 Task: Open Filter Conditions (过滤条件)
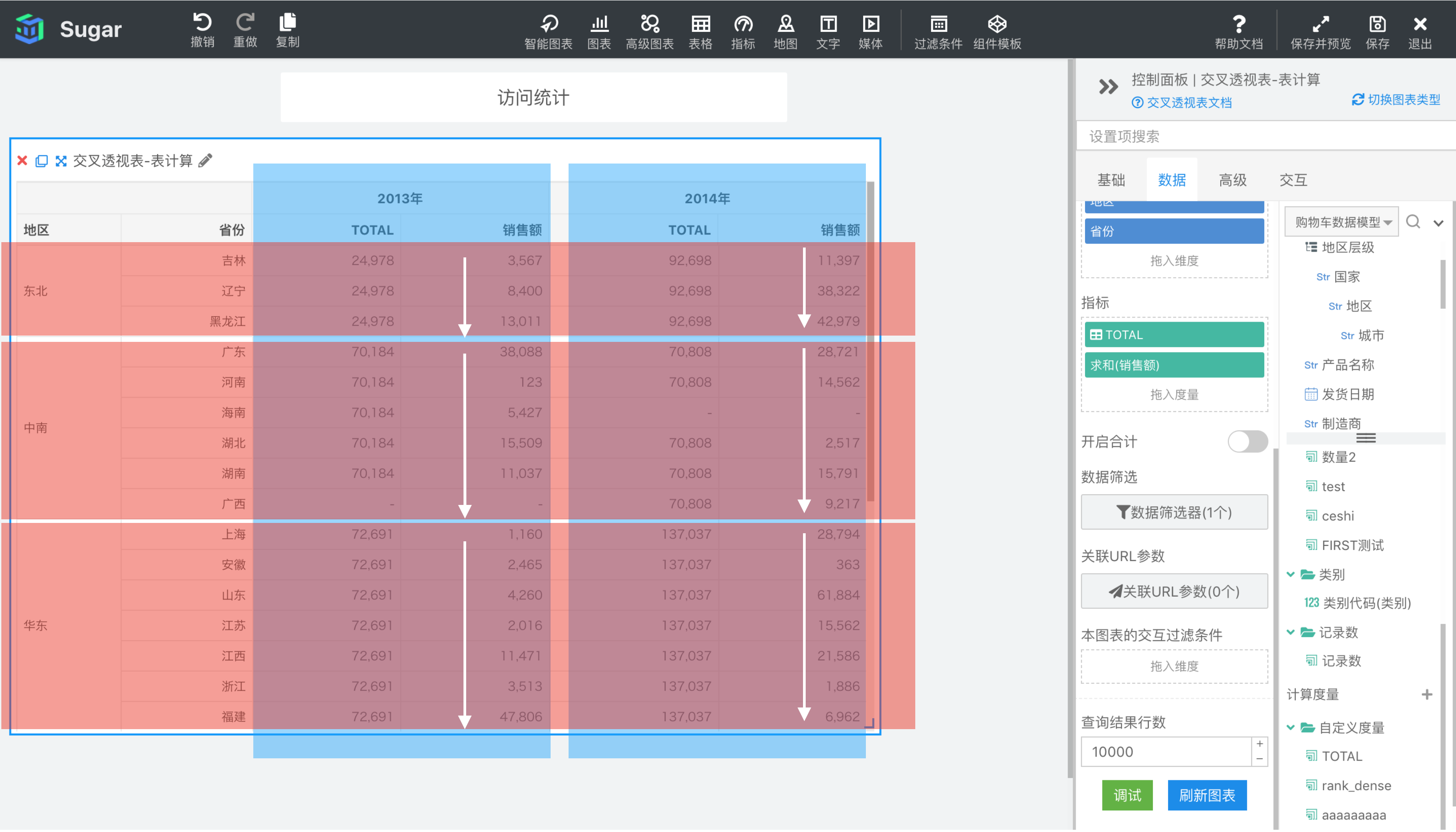pos(938,31)
